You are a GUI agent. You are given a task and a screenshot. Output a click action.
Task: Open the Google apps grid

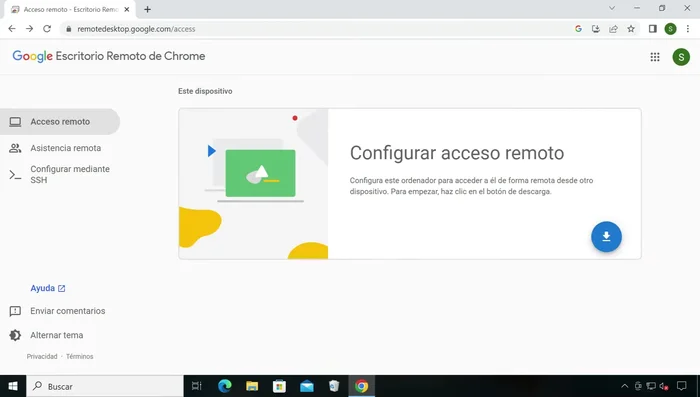(655, 57)
